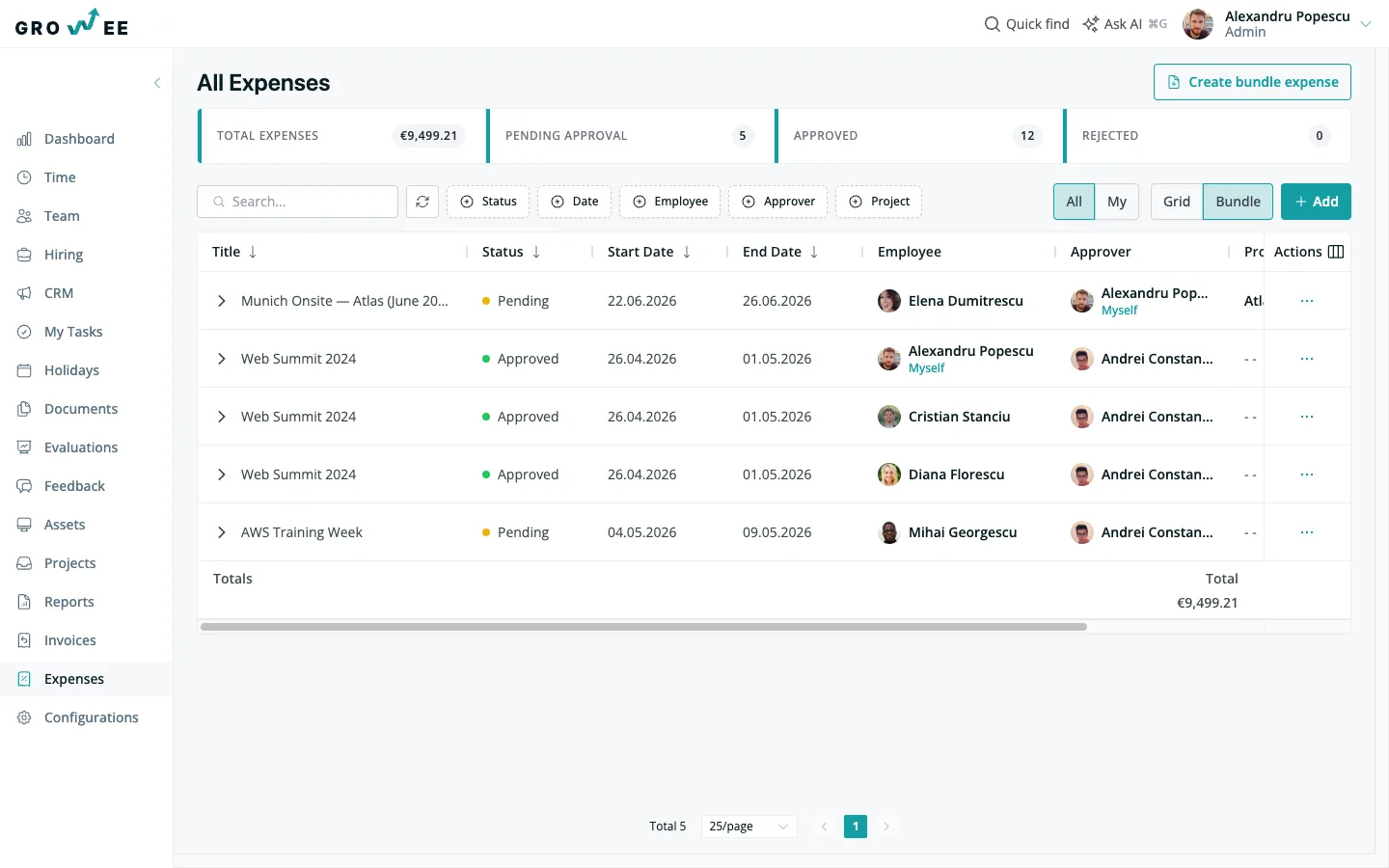The height and width of the screenshot is (868, 1389).
Task: Switch to My expenses view
Action: click(x=1117, y=202)
